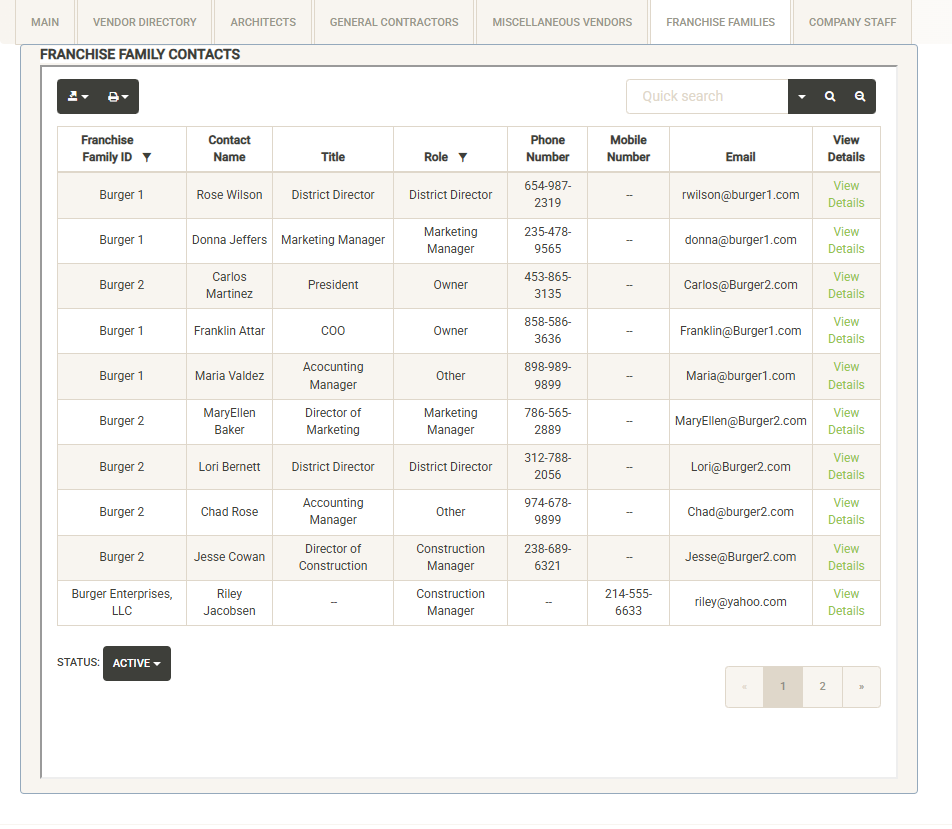Open the Active status dropdown
The height and width of the screenshot is (829, 952).
coord(137,663)
